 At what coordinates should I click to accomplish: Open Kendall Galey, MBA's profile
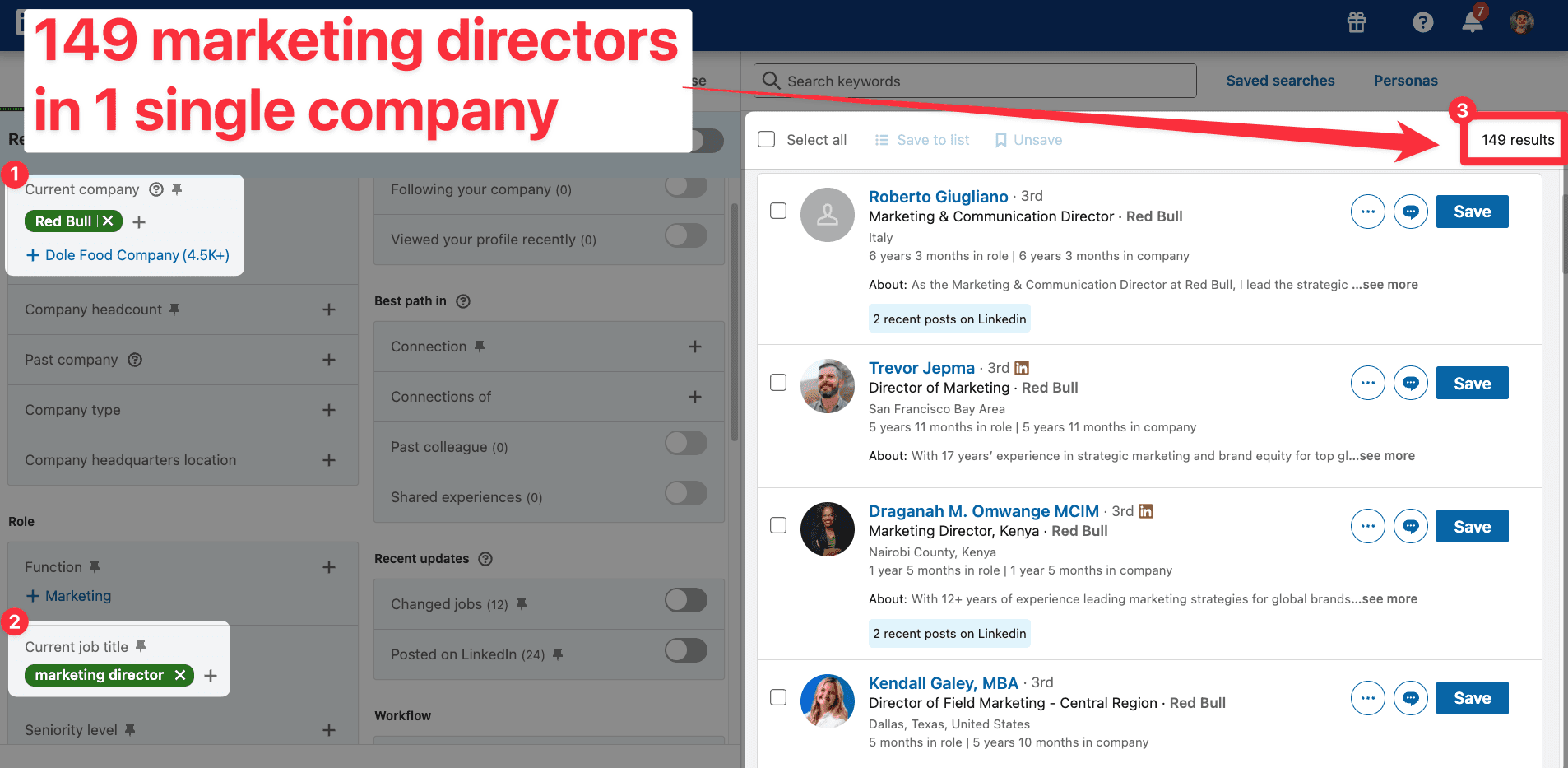[x=944, y=683]
